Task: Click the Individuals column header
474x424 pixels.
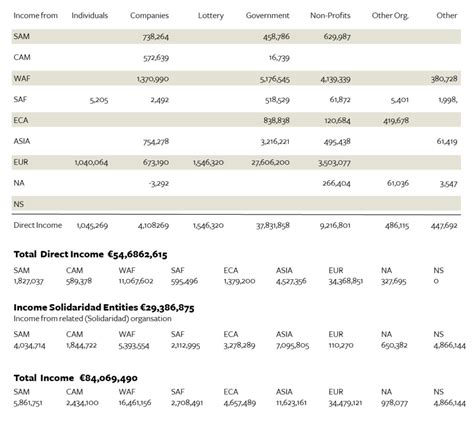Action: pyautogui.click(x=90, y=15)
